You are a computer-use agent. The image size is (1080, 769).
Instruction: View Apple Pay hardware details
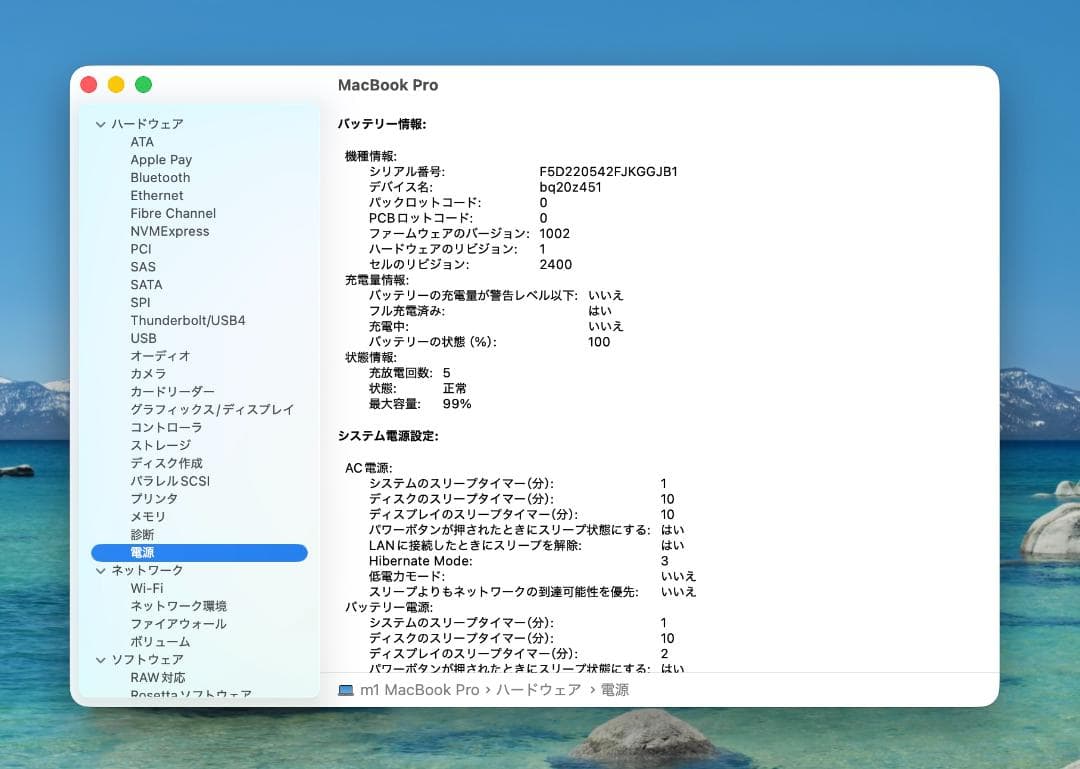tap(161, 159)
